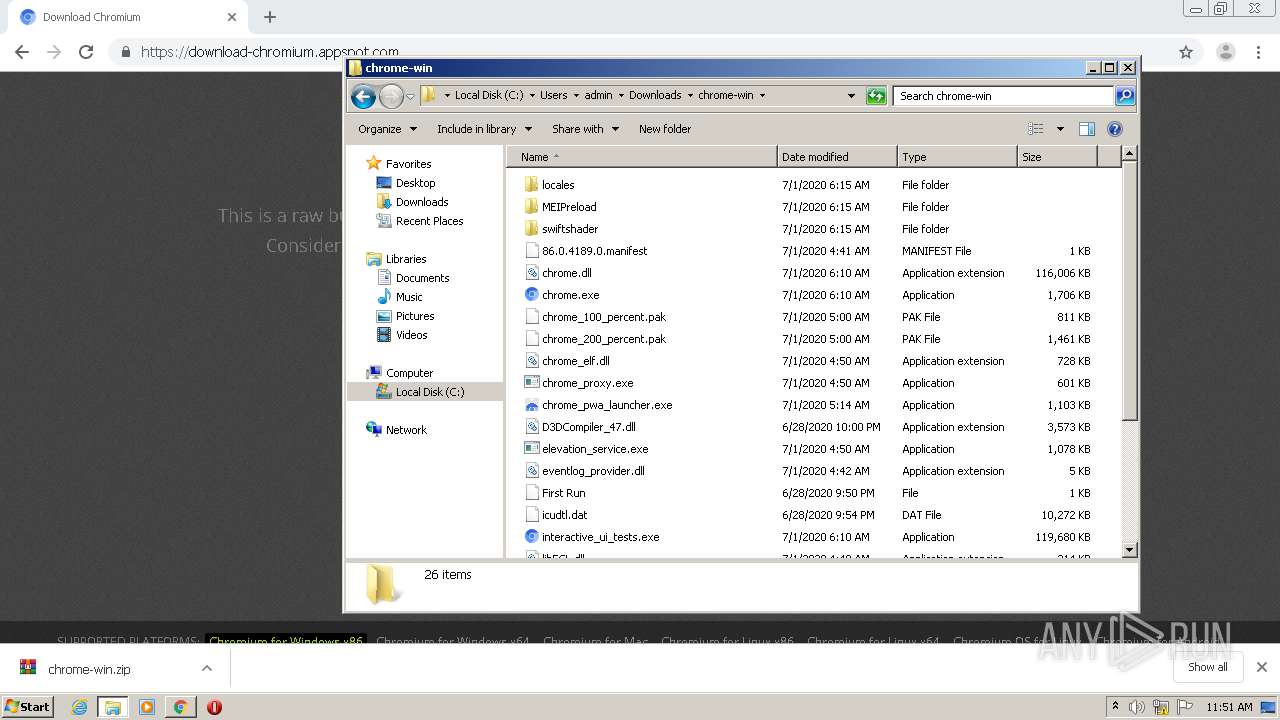This screenshot has height=720, width=1280.
Task: Open the Share with dropdown
Action: tap(585, 129)
